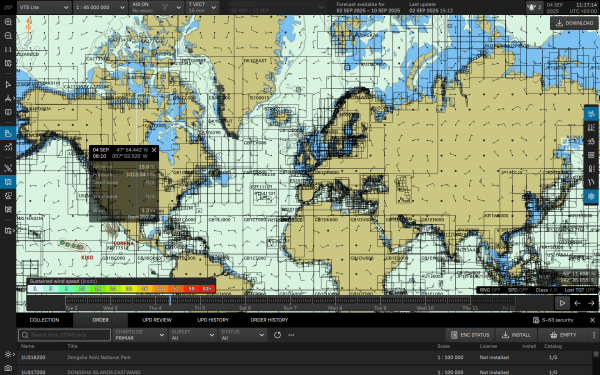This screenshot has height=375, width=600.
Task: Toggle SPD OFF setting
Action: 518,290
